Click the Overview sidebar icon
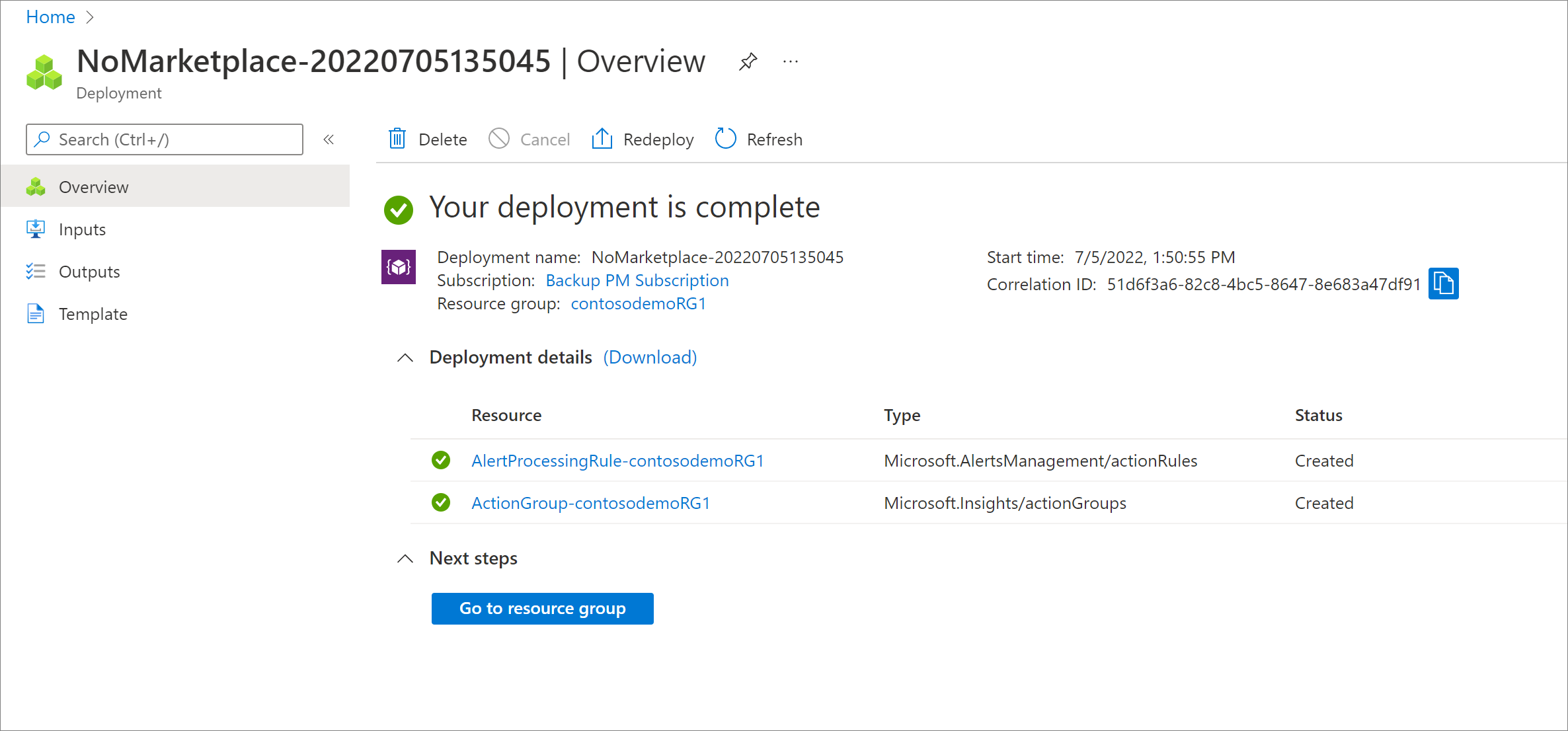Screen dimensions: 1568x731 pos(36,186)
